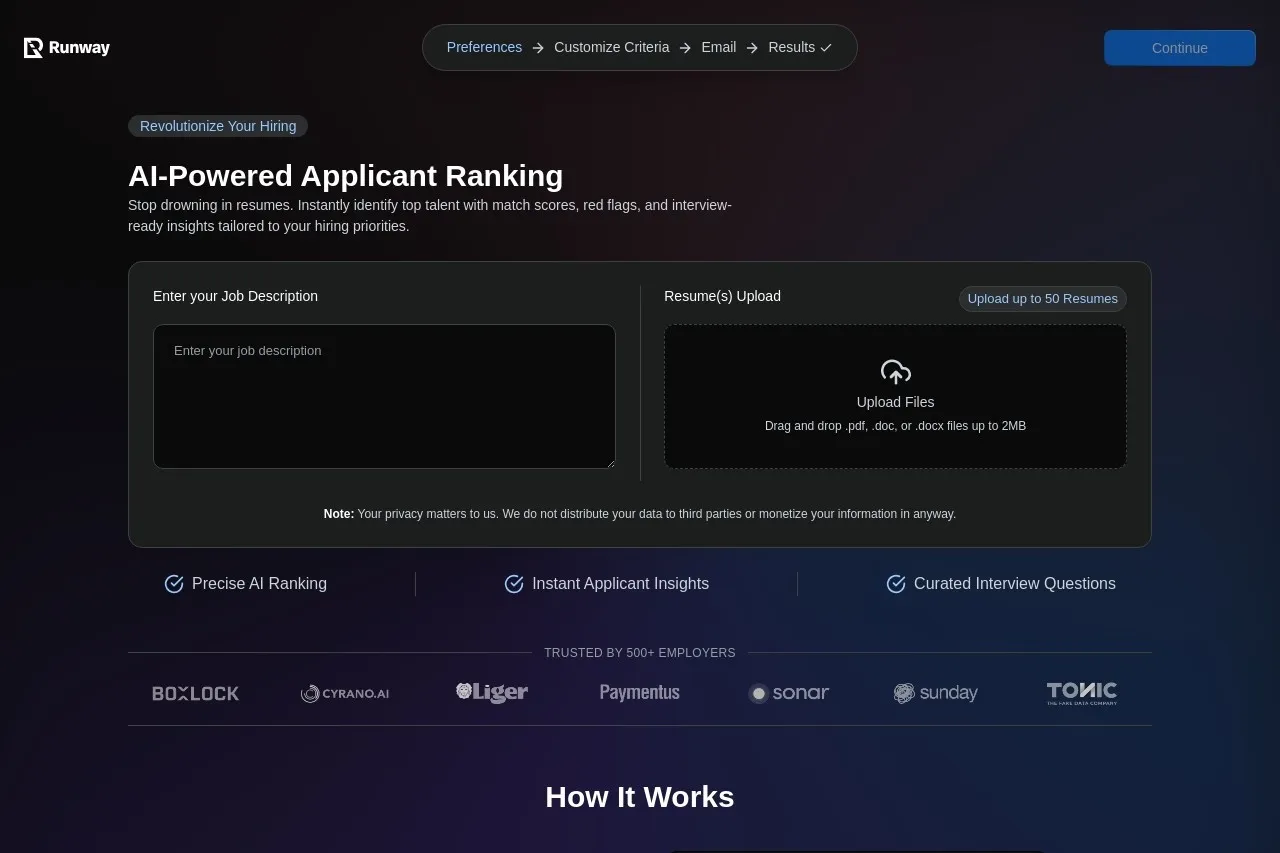Click the Cyrano.AI employer logo
This screenshot has width=1280, height=853.
(345, 693)
